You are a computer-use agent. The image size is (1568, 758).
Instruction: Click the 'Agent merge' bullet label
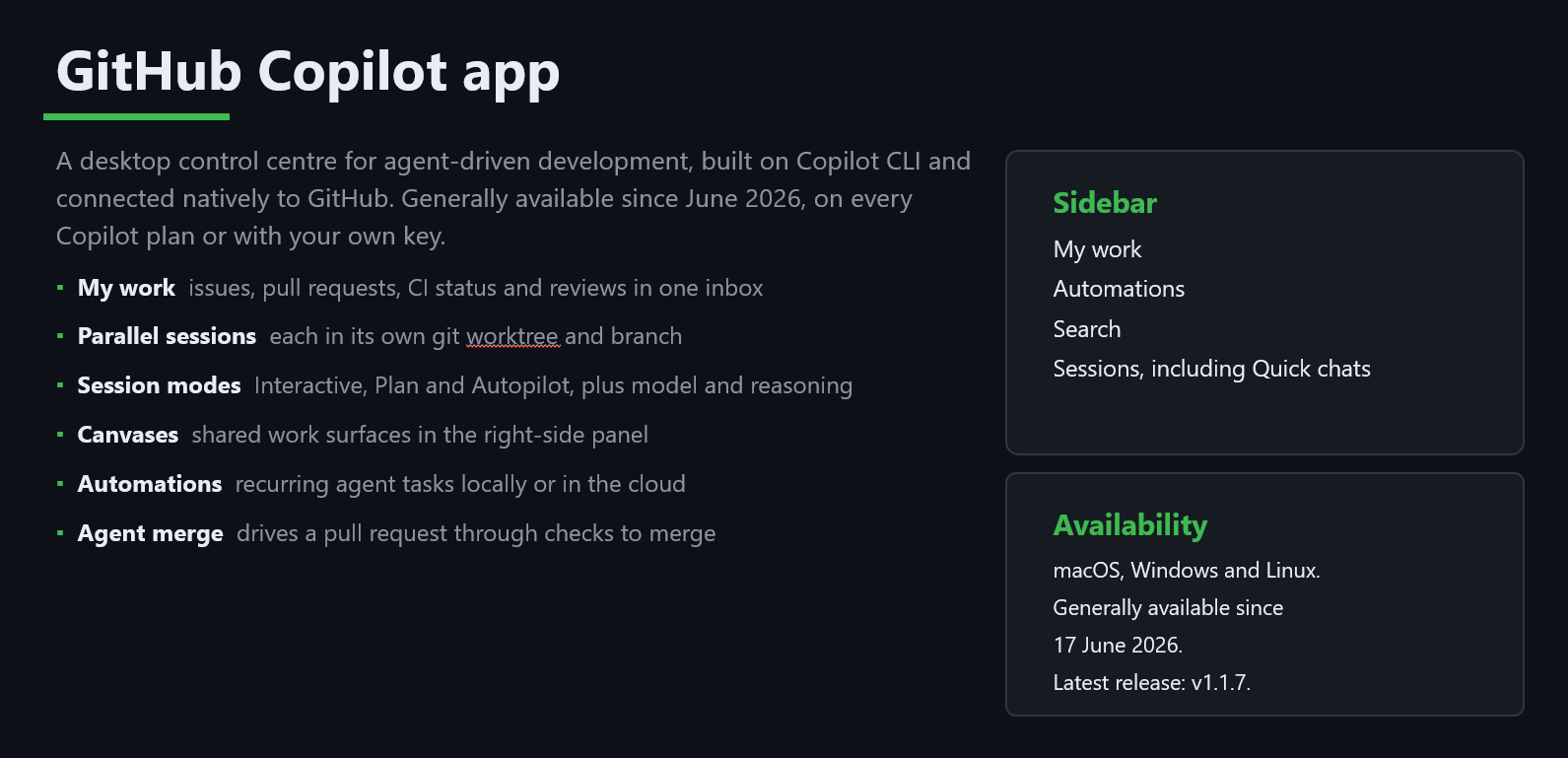pos(150,533)
